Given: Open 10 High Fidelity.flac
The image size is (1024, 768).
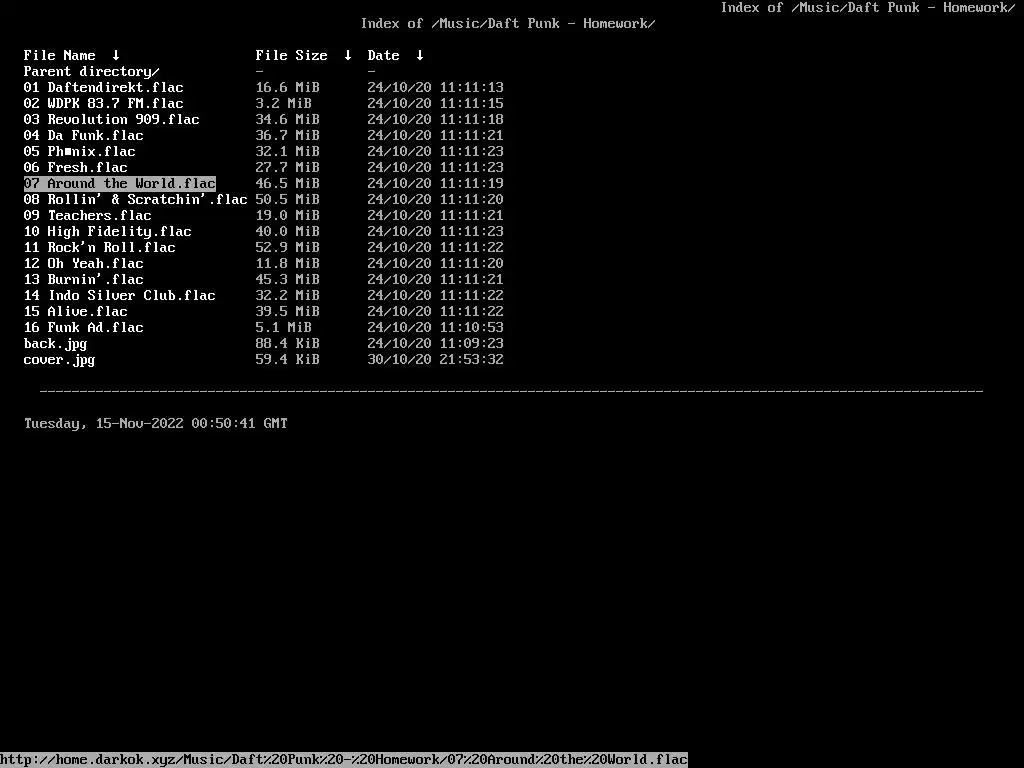Looking at the screenshot, I should (107, 231).
